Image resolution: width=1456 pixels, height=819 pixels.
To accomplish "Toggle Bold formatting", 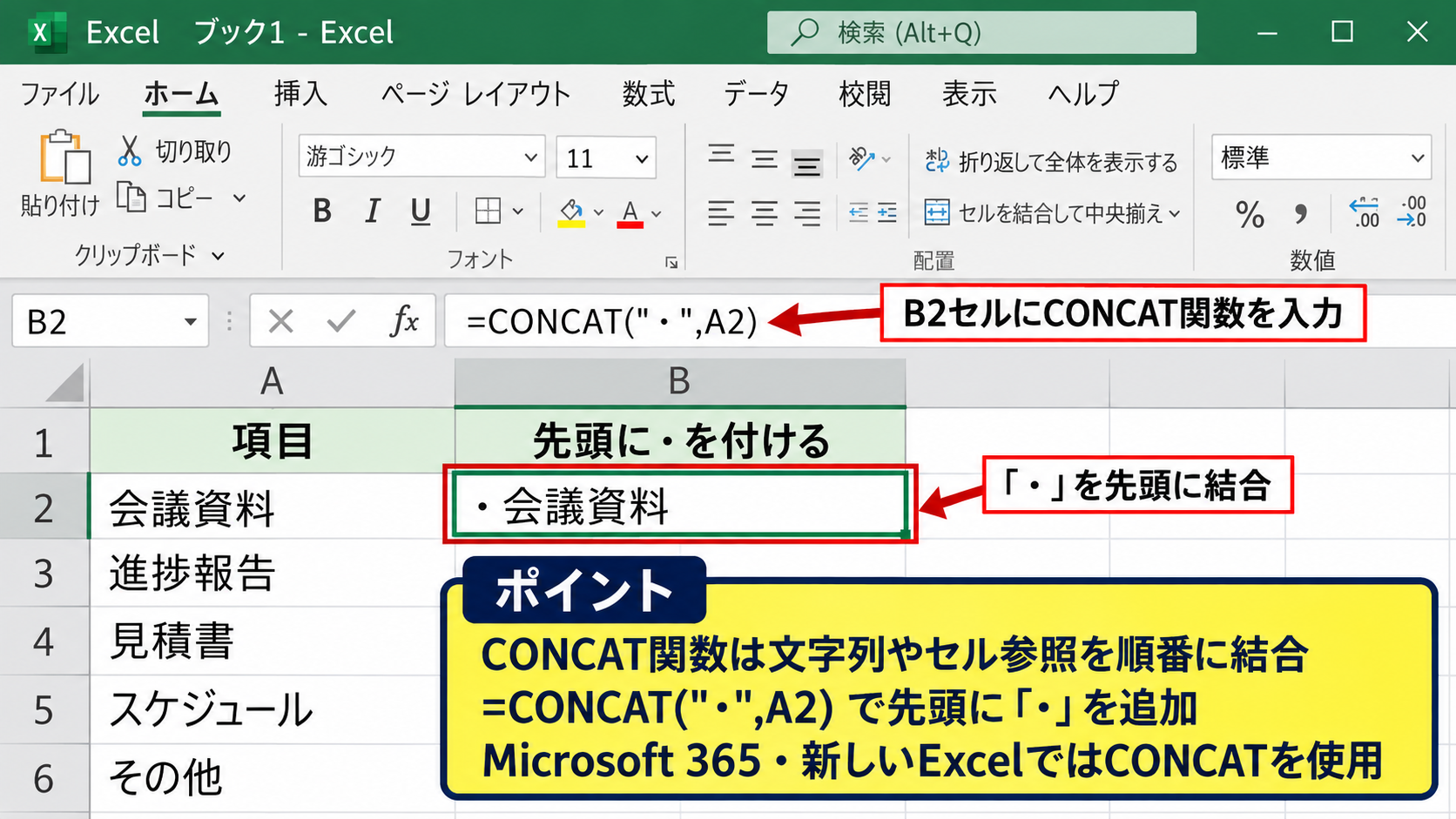I will 322,211.
